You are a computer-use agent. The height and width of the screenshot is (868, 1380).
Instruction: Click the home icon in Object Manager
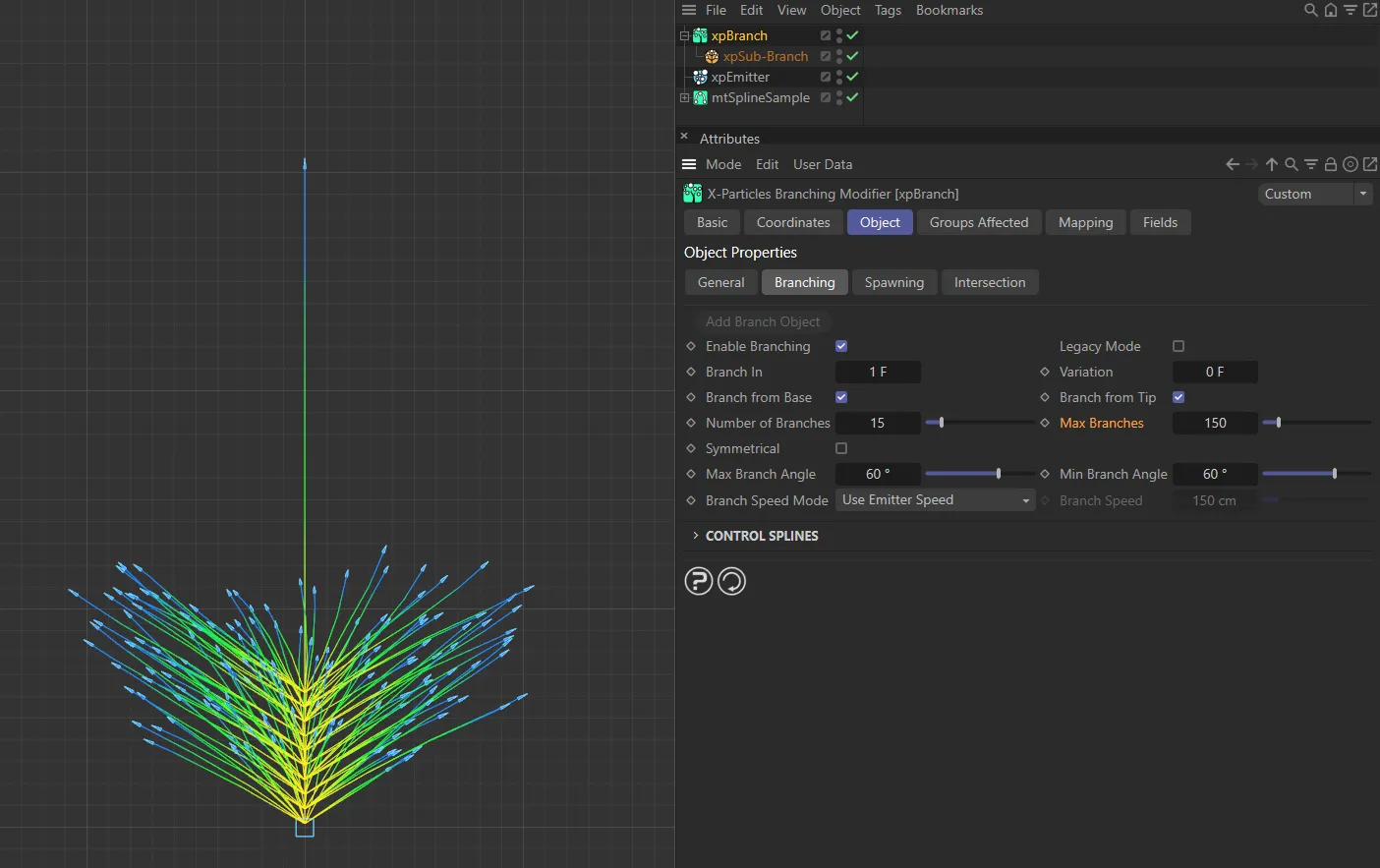(1330, 11)
